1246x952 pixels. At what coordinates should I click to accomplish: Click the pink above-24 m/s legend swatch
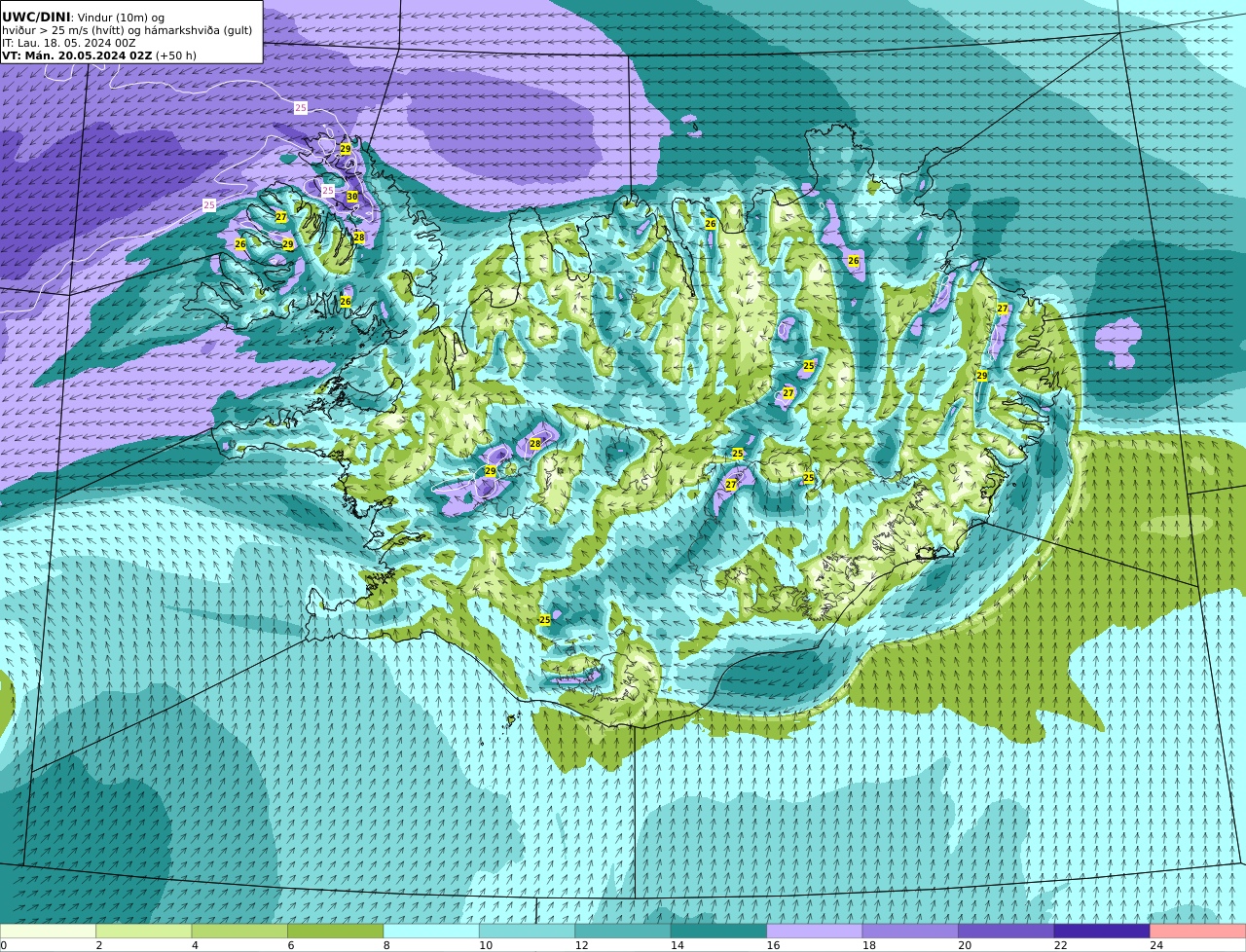pyautogui.click(x=1198, y=931)
